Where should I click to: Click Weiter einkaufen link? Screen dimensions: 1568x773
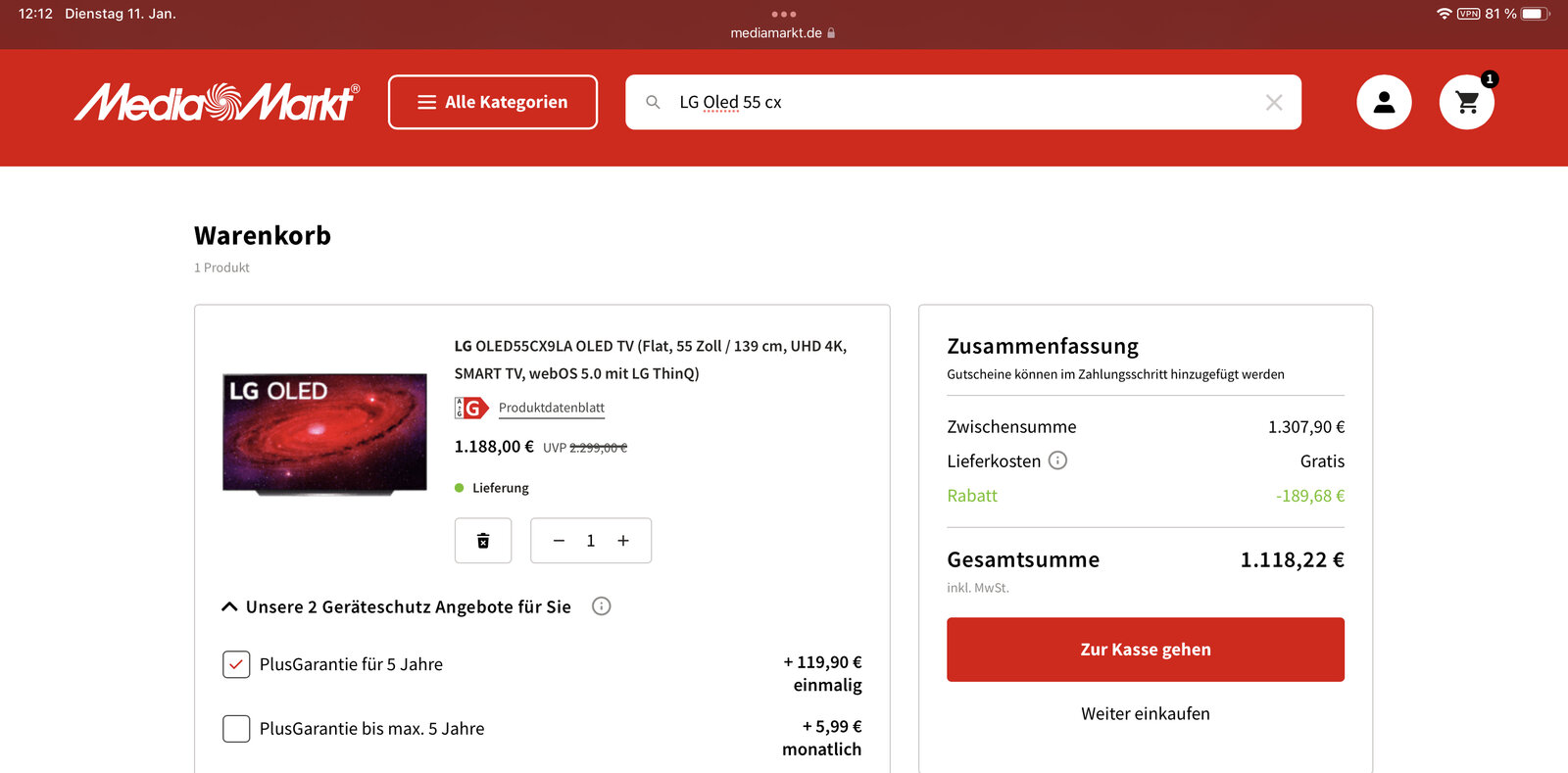pyautogui.click(x=1146, y=713)
